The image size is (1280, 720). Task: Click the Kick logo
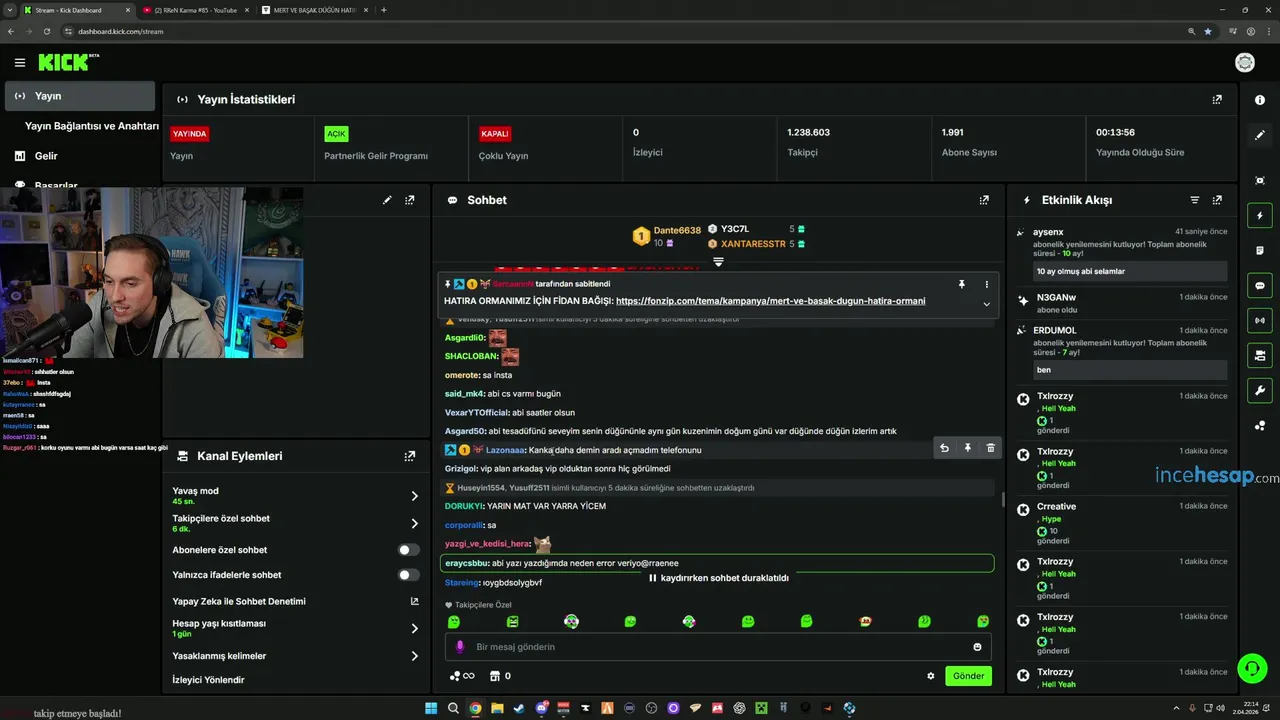pyautogui.click(x=68, y=62)
